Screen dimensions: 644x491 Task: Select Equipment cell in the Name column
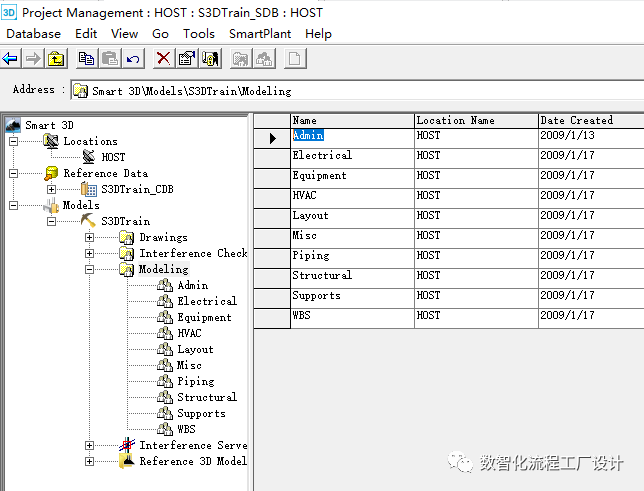click(352, 178)
